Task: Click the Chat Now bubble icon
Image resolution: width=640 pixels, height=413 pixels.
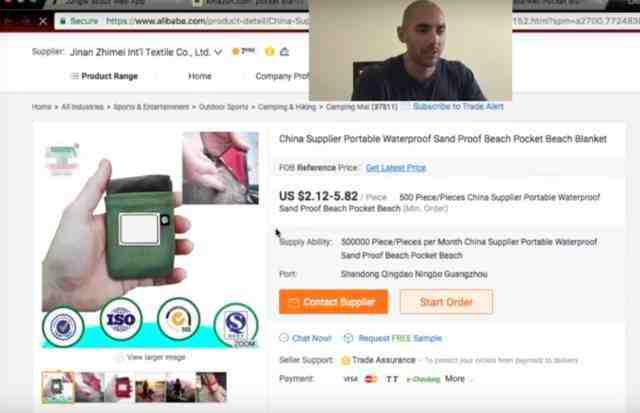Action: click(x=284, y=338)
